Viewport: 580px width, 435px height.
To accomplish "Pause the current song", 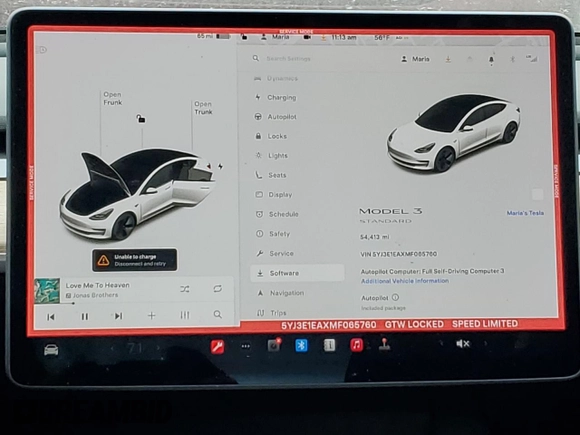I will pyautogui.click(x=85, y=317).
